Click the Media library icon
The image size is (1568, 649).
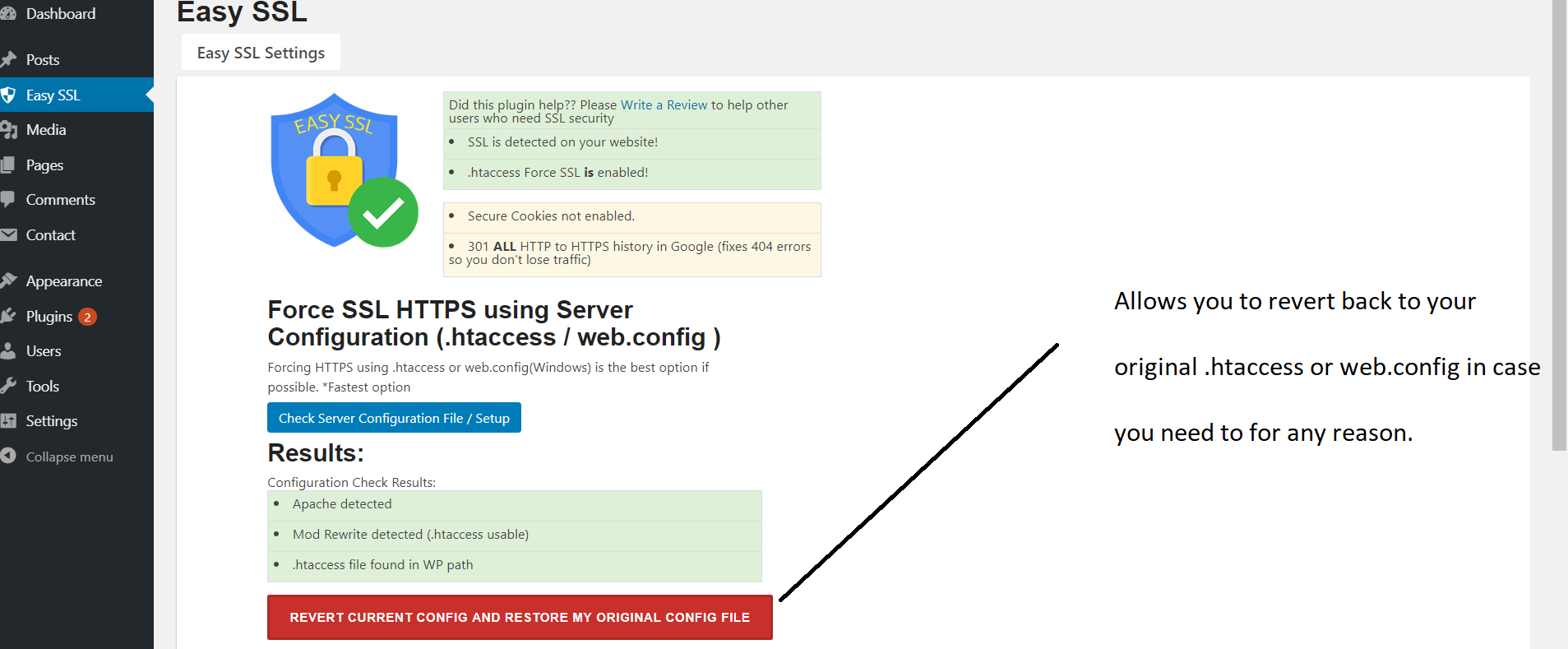click(x=8, y=130)
